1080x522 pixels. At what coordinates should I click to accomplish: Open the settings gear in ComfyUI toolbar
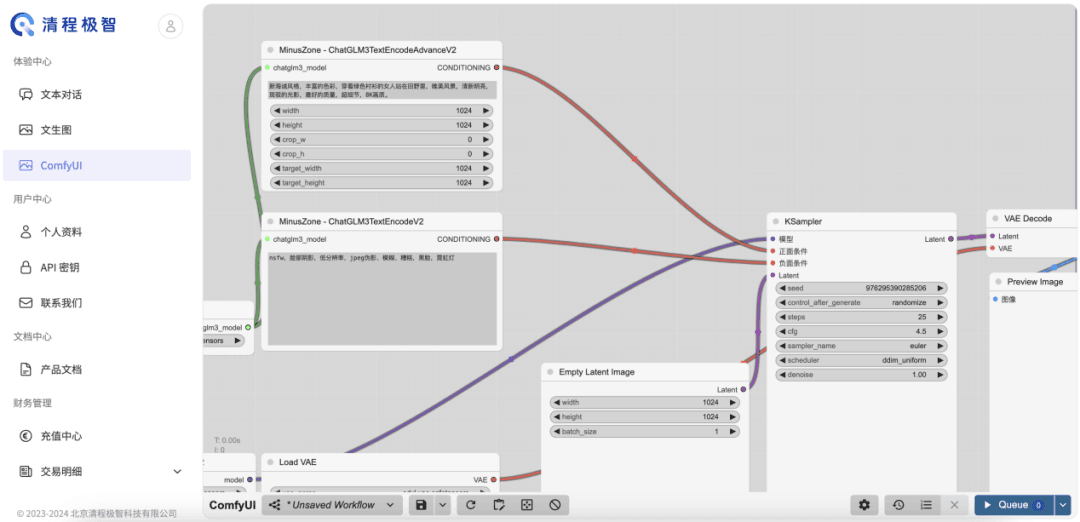click(x=864, y=505)
